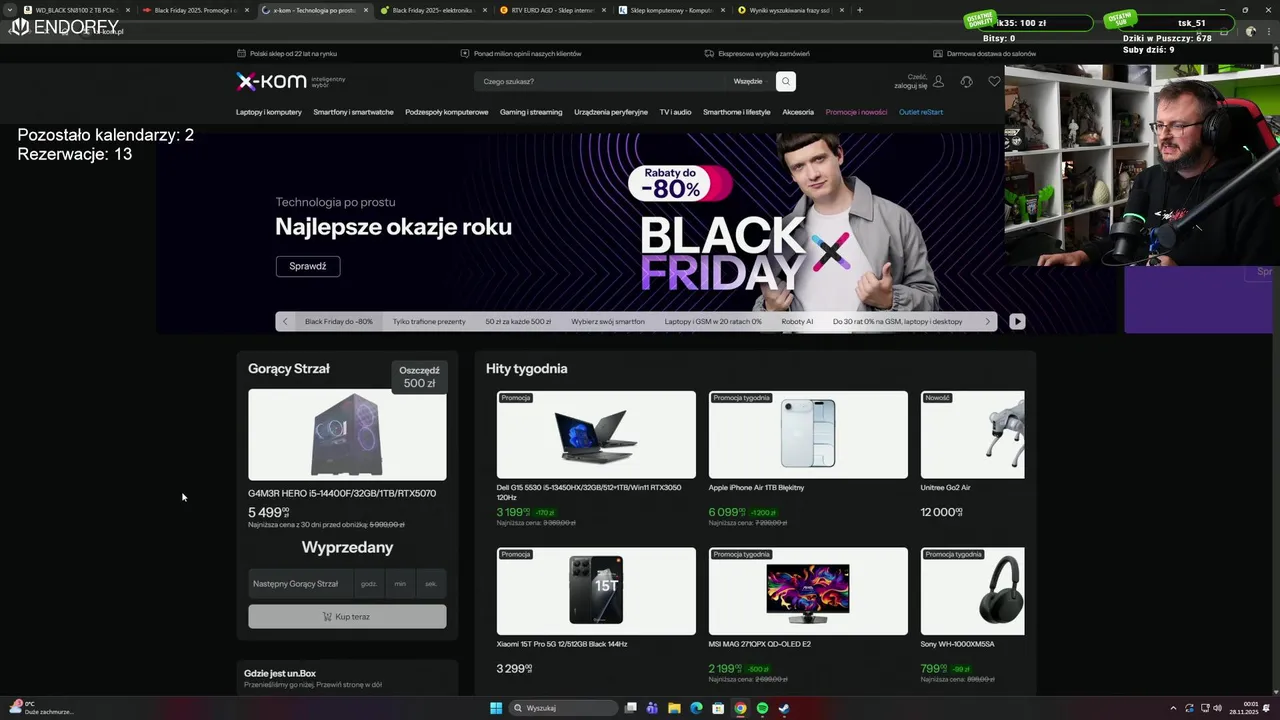Click the x-kom logo
Viewport: 1280px width, 720px height.
tap(271, 81)
